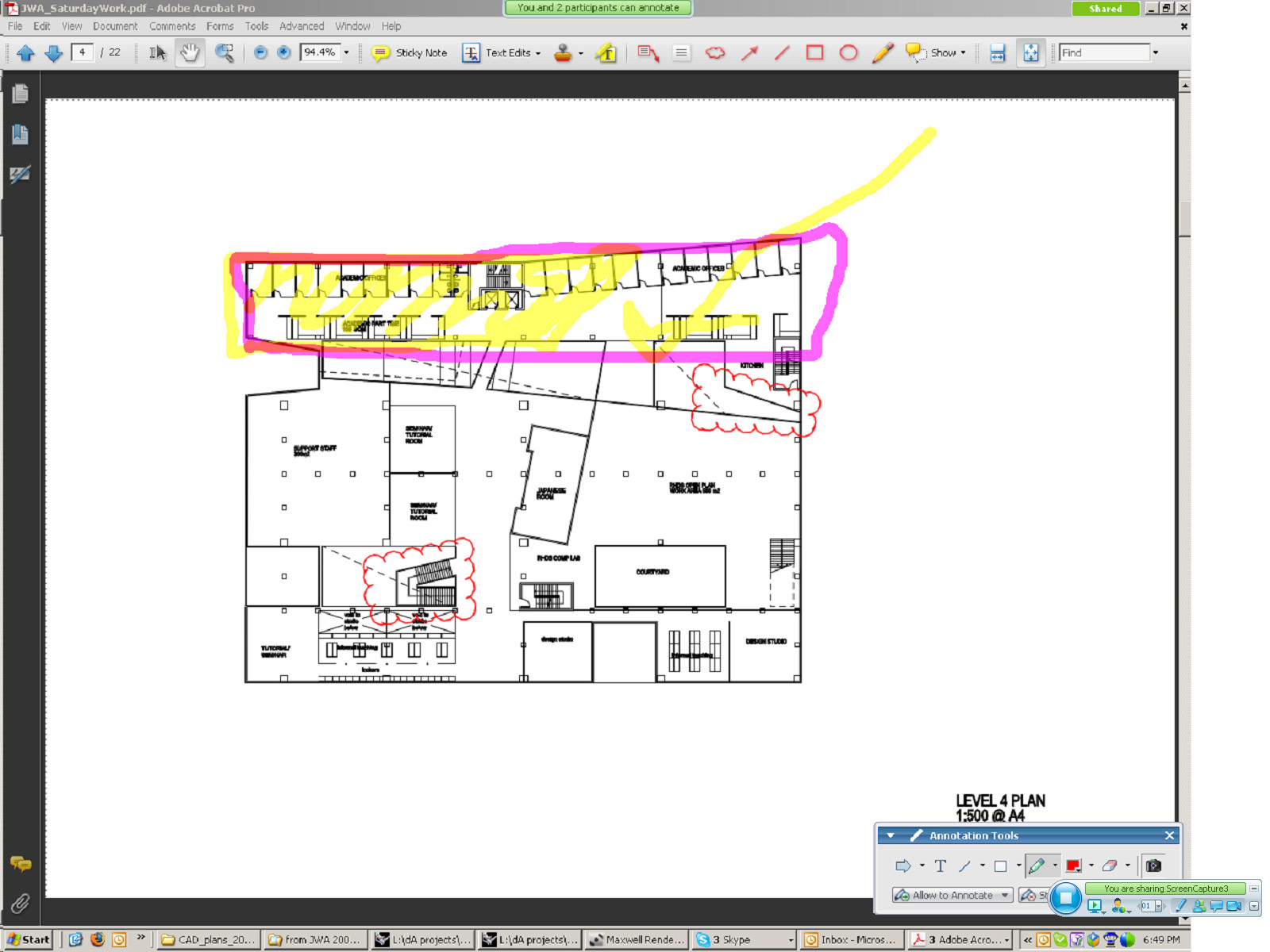Open the Bookmarks navigation panel
The height and width of the screenshot is (952, 1270).
(x=21, y=134)
